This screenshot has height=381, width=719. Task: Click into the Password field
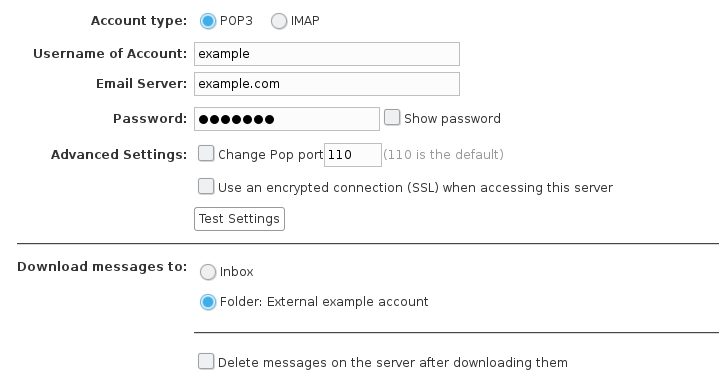click(287, 119)
